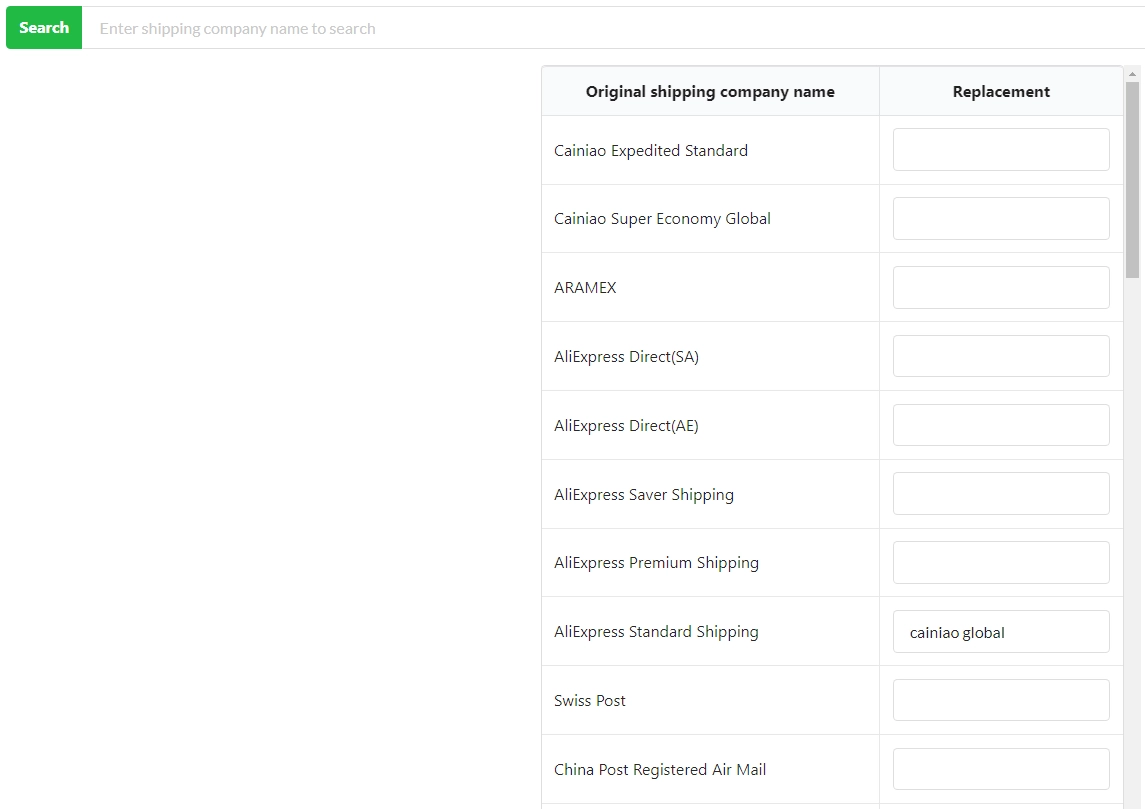Click the replacement field for Cainiao Expedited Standard
1145x809 pixels.
pyautogui.click(x=1000, y=150)
